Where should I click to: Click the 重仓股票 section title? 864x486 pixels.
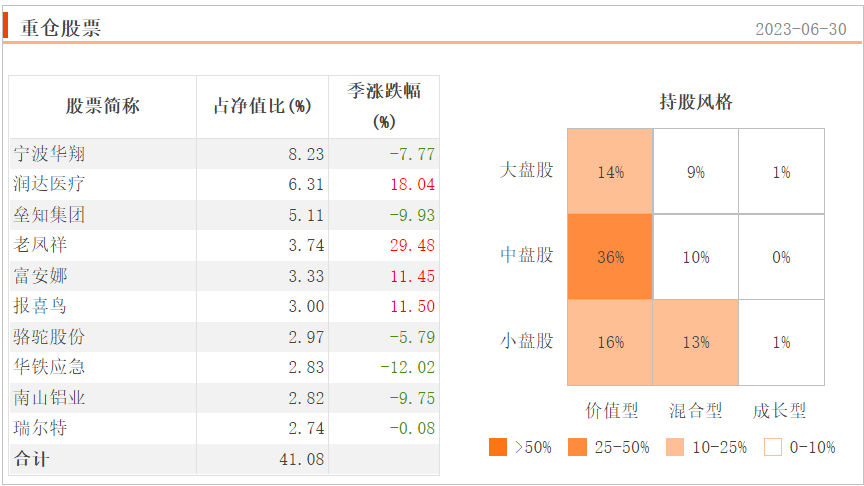coord(61,28)
